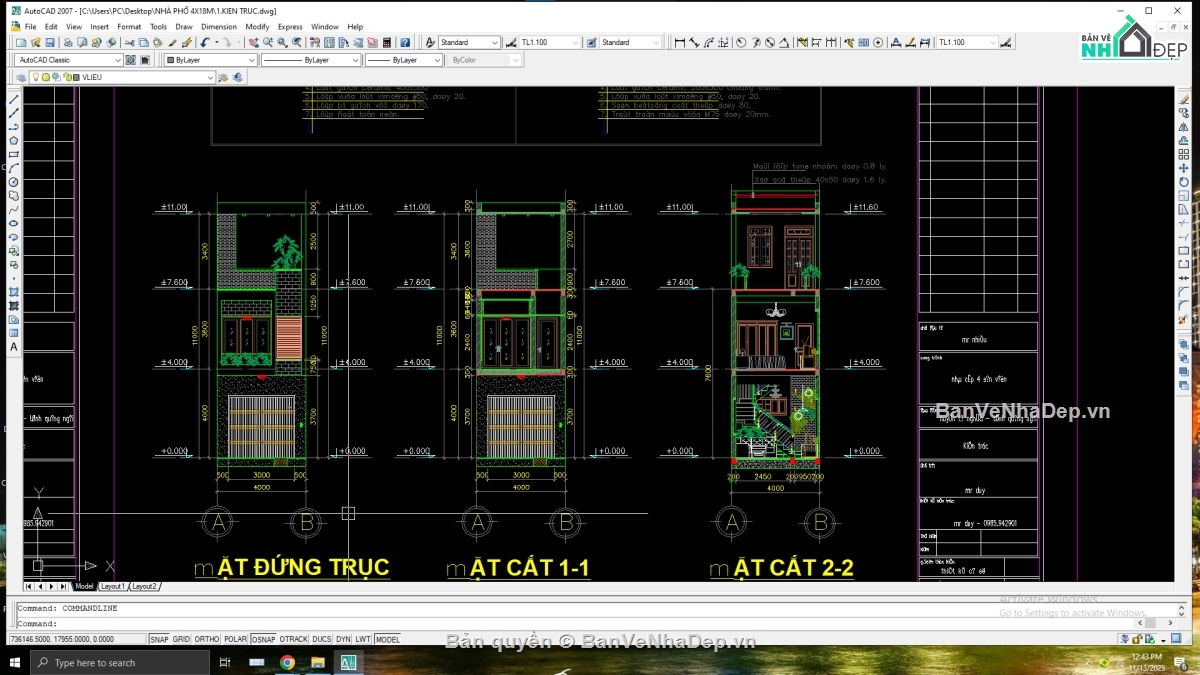Click the New drawing icon

(x=20, y=42)
